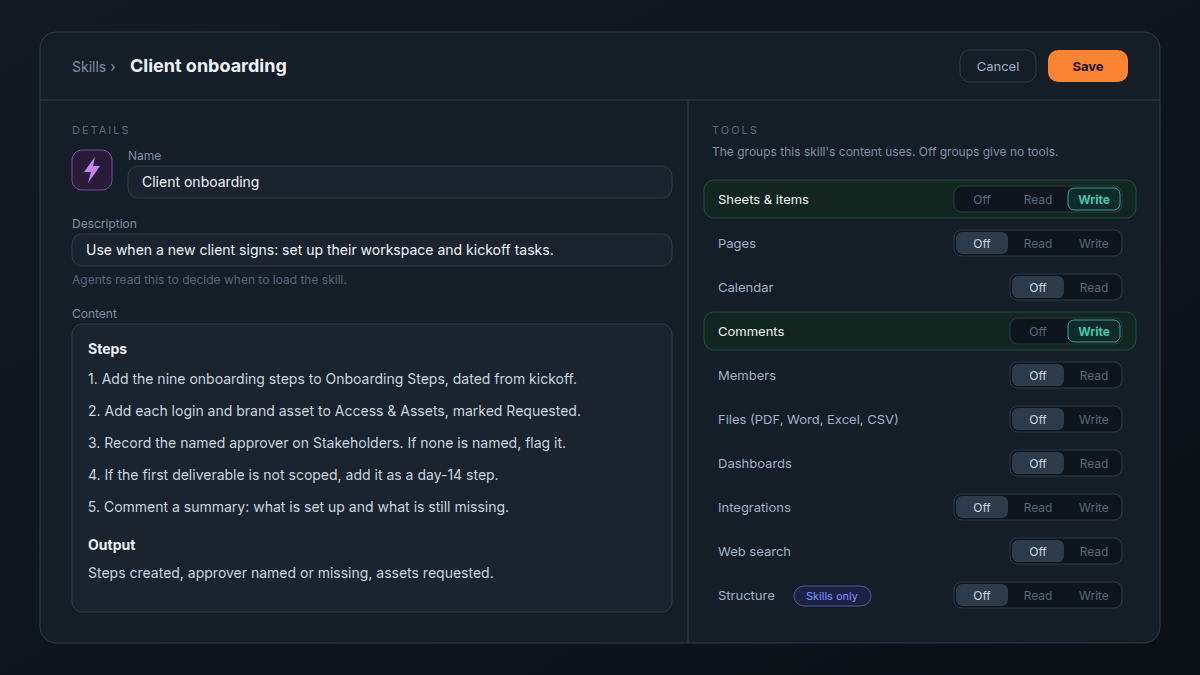Set Files to Off
The height and width of the screenshot is (675, 1200).
pos(1038,419)
